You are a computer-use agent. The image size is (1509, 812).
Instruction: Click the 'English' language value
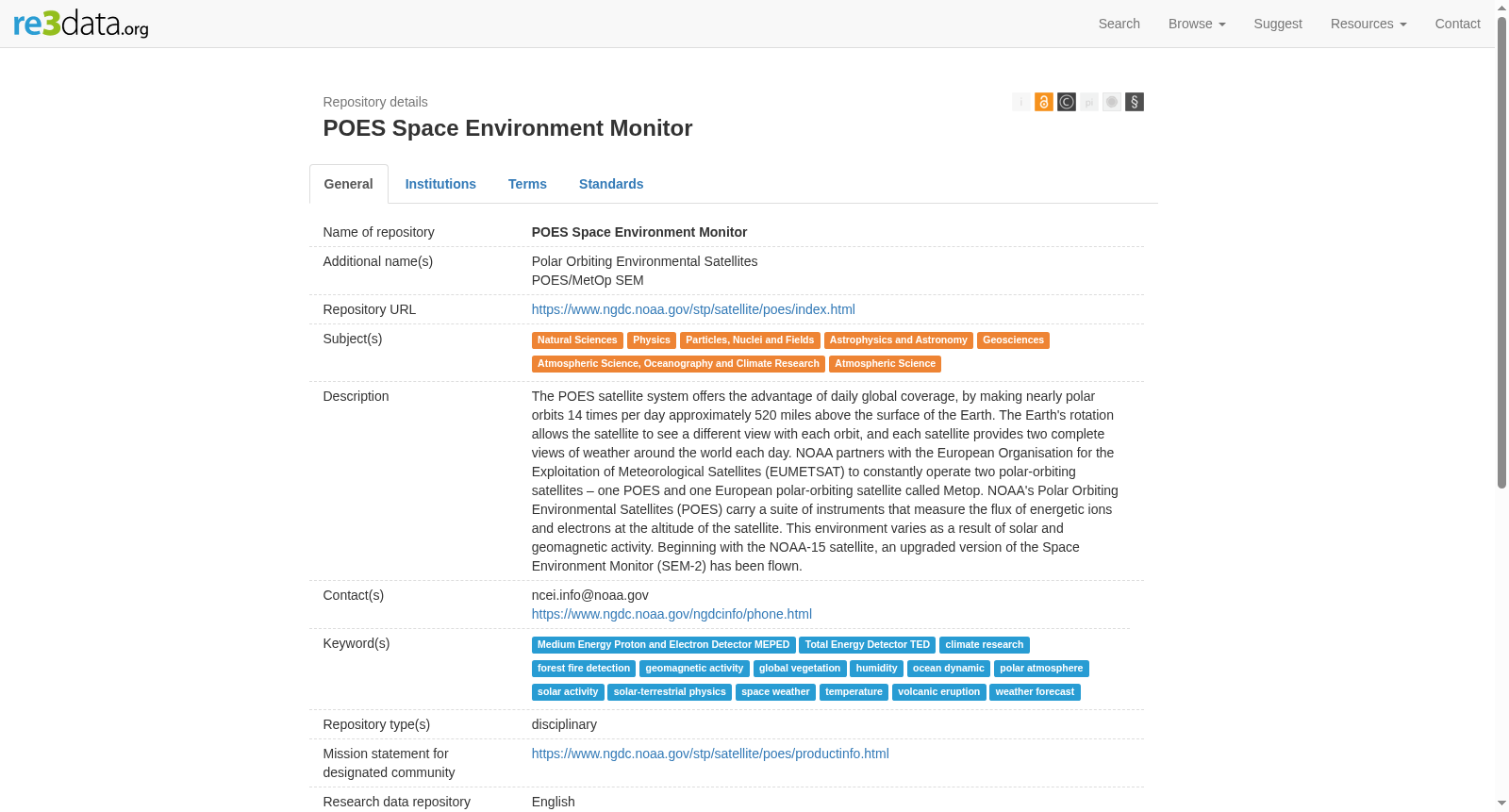point(553,802)
